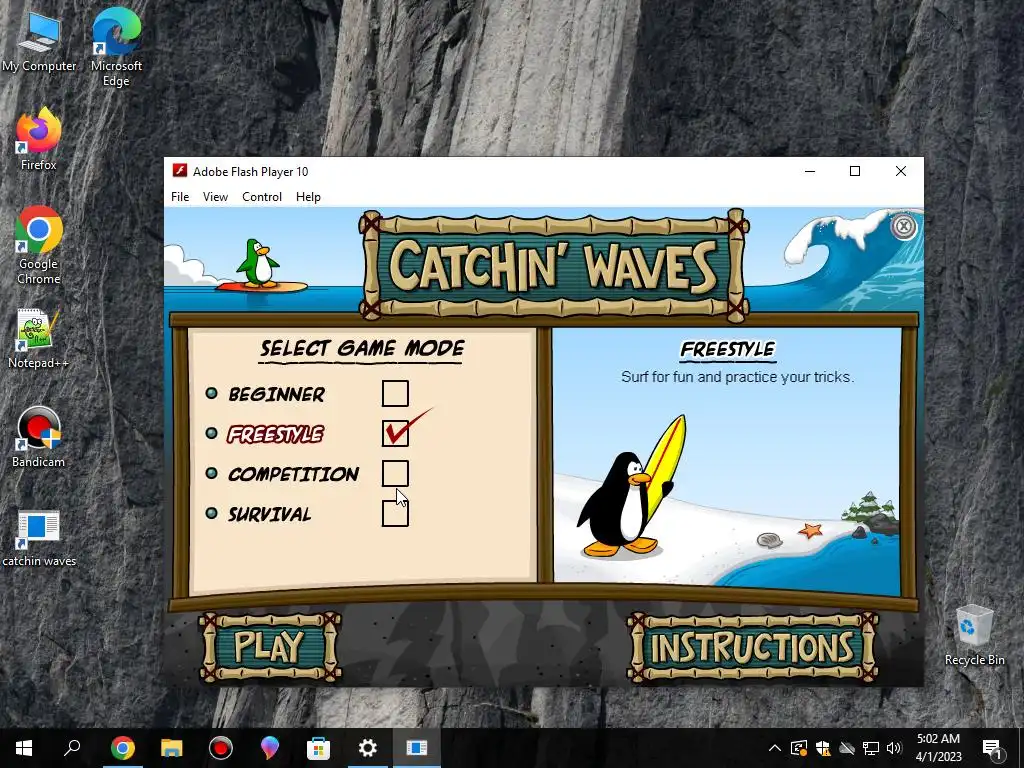The width and height of the screenshot is (1024, 768).
Task: Check the Beginner mode checkbox
Action: point(395,394)
